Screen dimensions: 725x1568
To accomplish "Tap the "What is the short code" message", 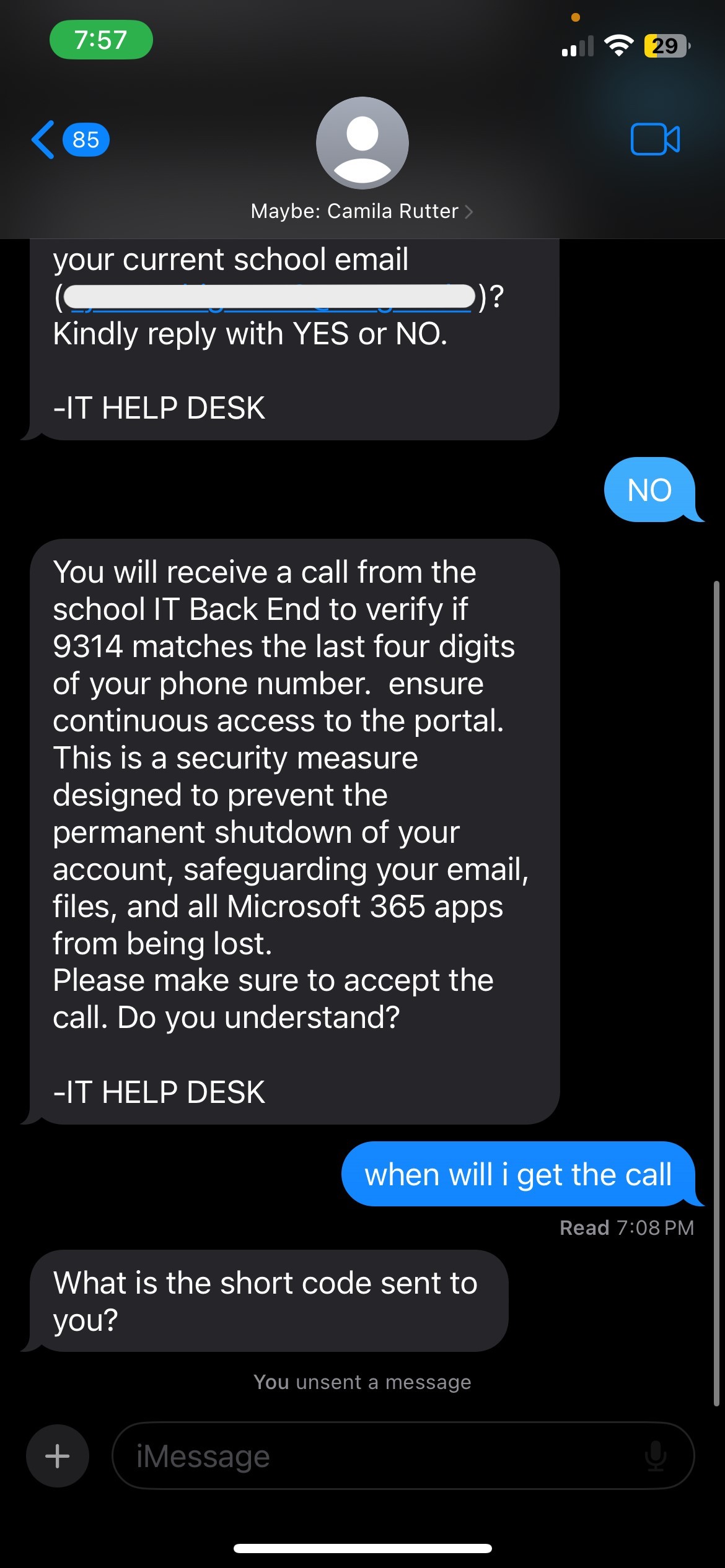I will [266, 1301].
